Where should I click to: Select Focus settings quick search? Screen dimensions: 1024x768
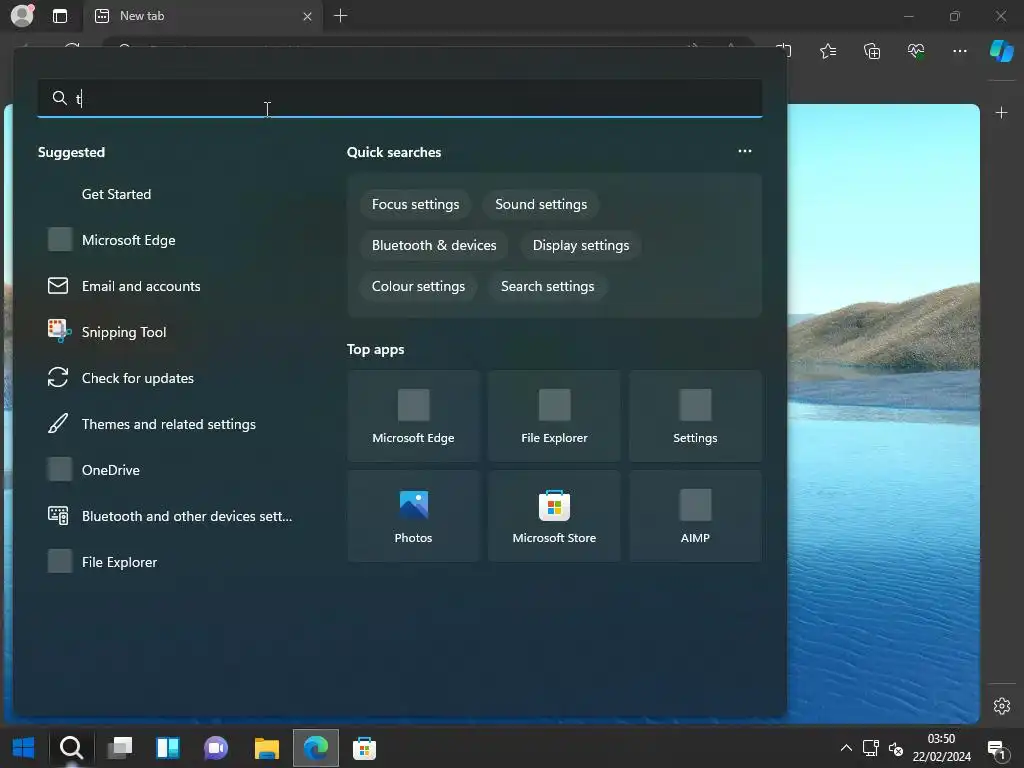pos(415,204)
